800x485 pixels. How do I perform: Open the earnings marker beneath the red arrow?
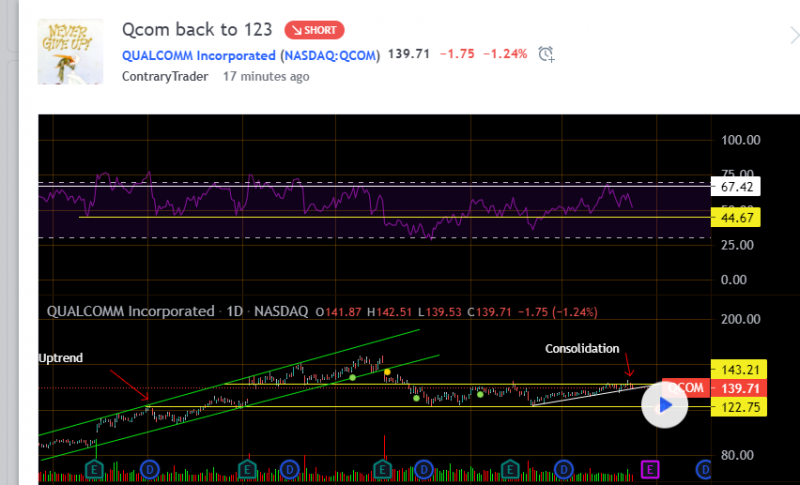click(x=384, y=468)
